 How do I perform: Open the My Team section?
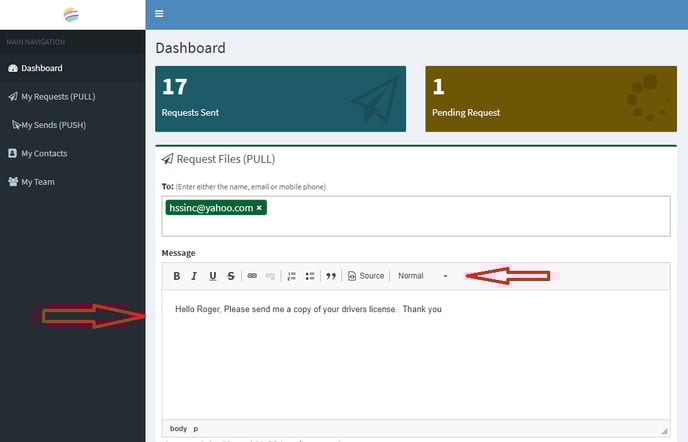pyautogui.click(x=38, y=182)
